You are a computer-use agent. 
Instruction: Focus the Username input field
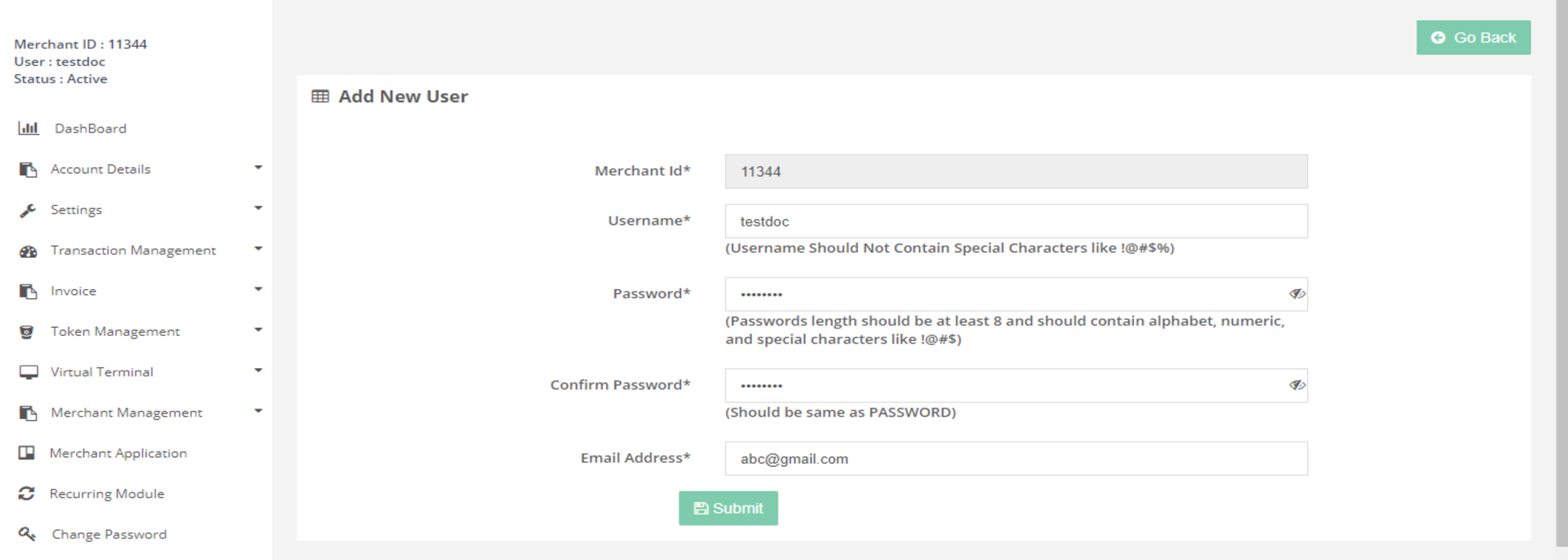coord(1015,222)
